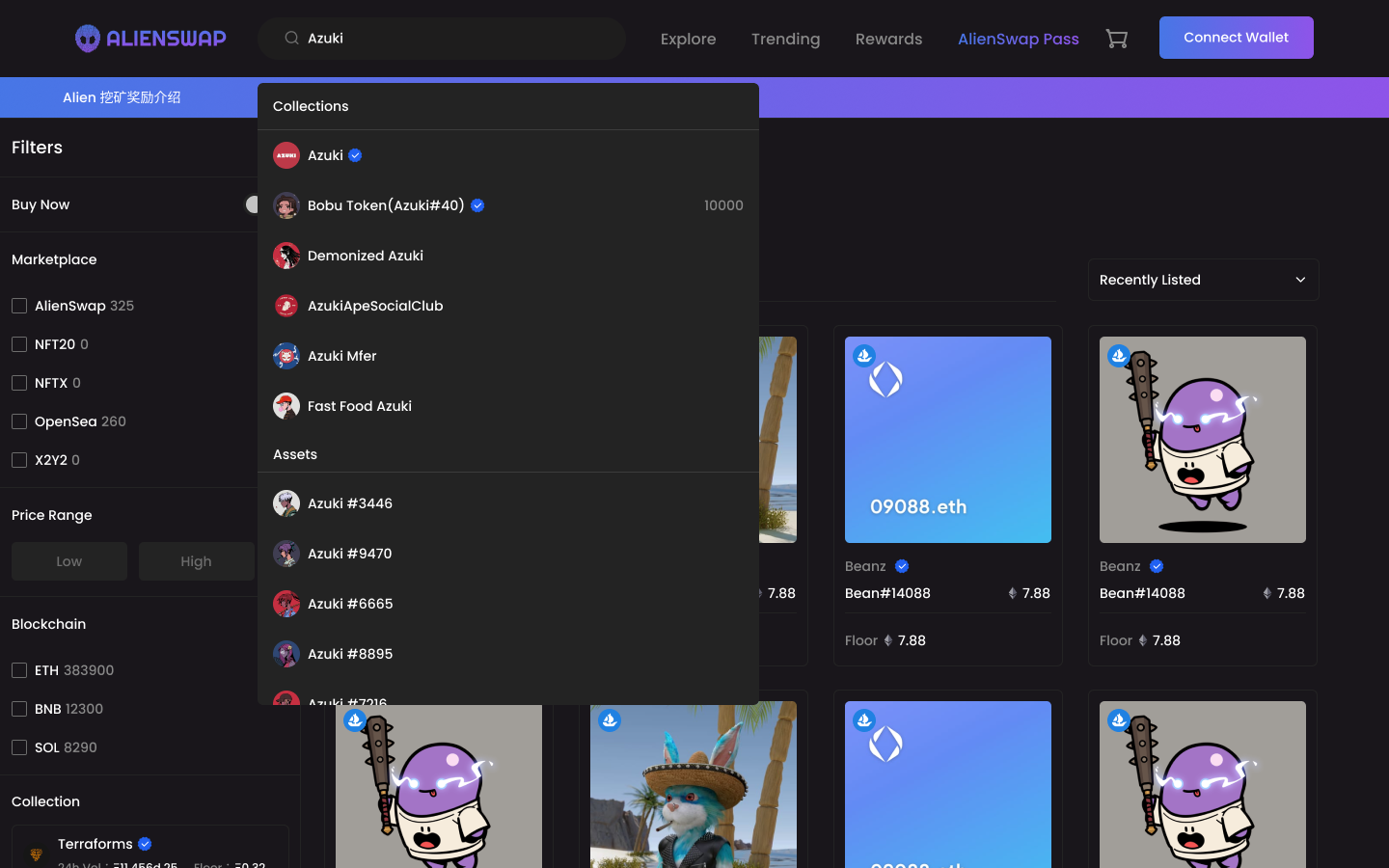The height and width of the screenshot is (868, 1389).
Task: Click the Azuki collection avatar icon
Action: tap(286, 155)
